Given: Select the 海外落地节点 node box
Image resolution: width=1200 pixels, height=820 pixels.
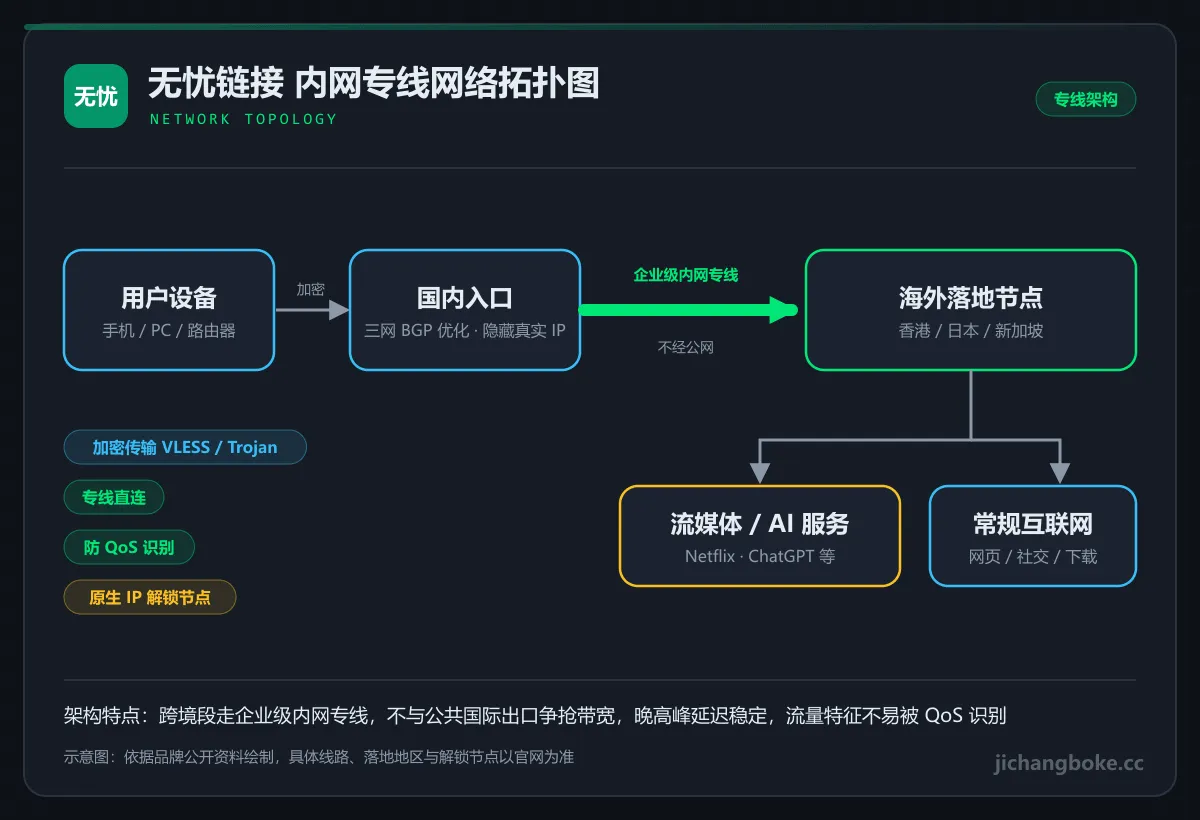Looking at the screenshot, I should pos(971,310).
